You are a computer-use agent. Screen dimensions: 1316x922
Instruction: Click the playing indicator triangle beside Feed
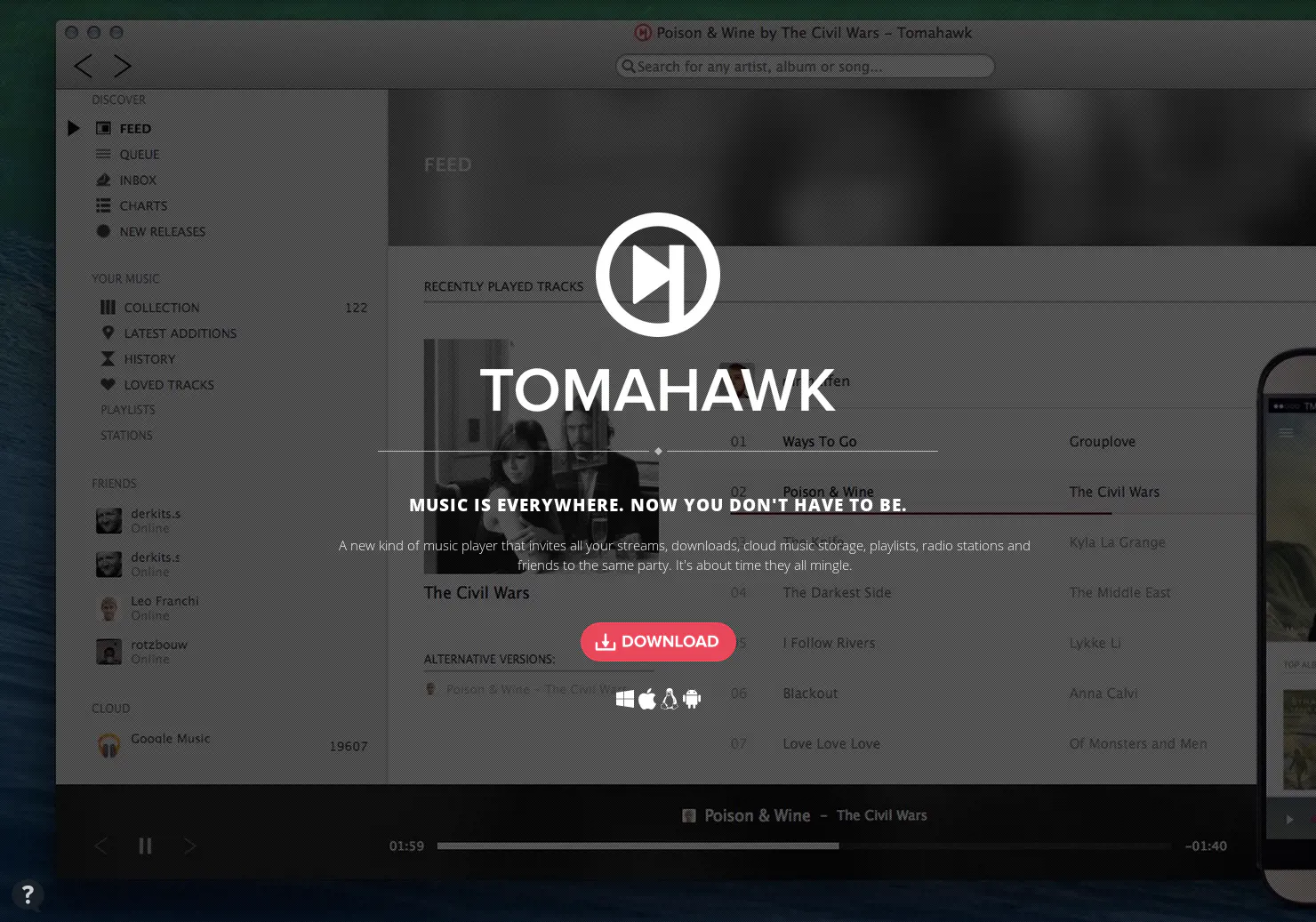pos(74,129)
